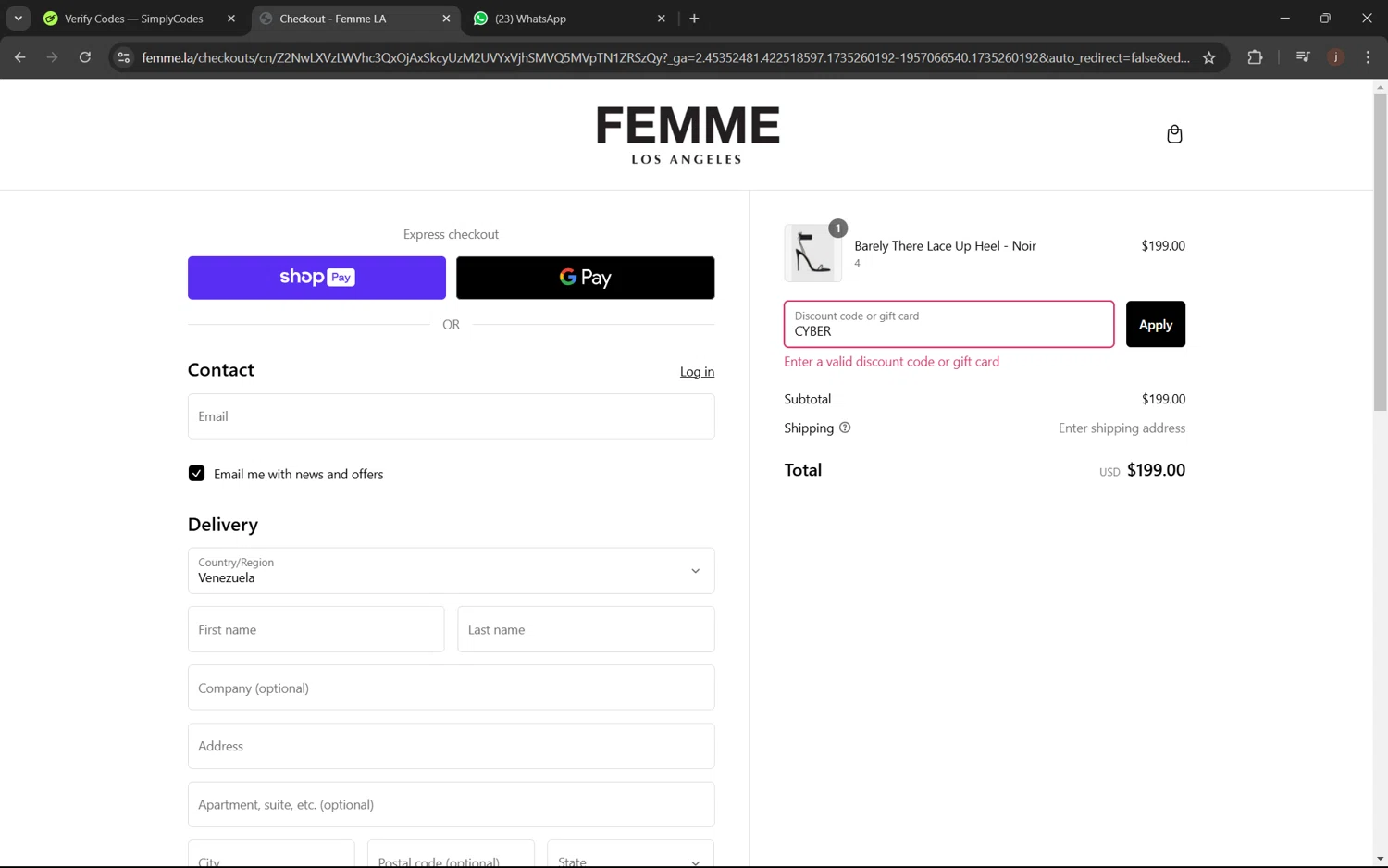Click the Femme Los Angeles logo

point(688,135)
